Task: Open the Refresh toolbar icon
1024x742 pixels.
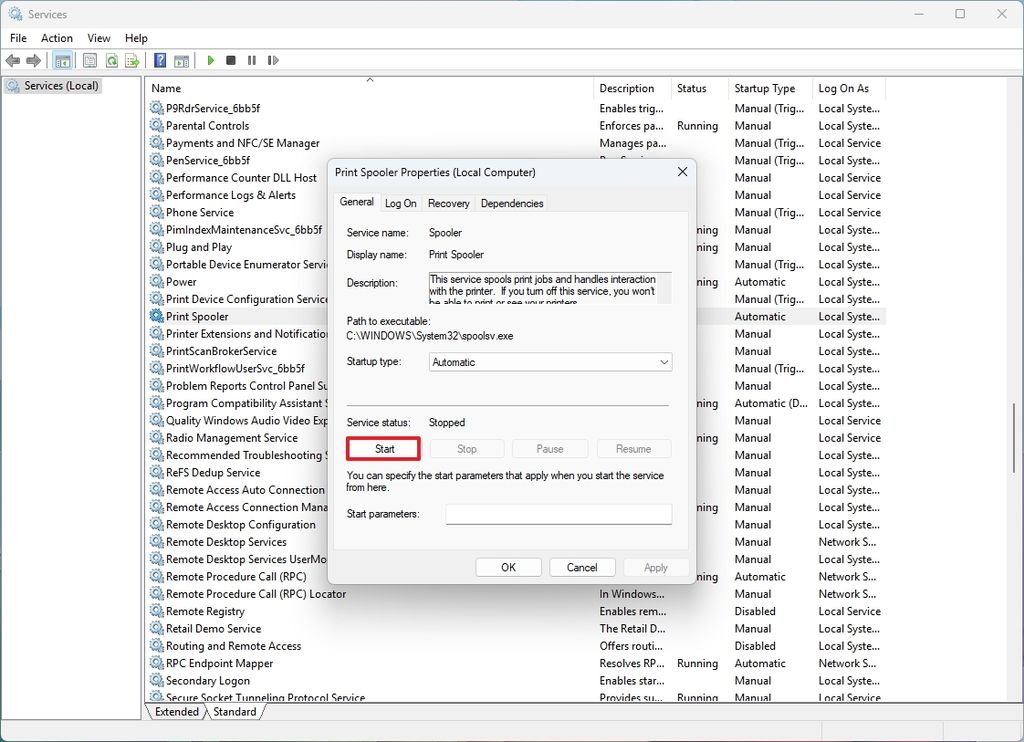Action: (110, 60)
